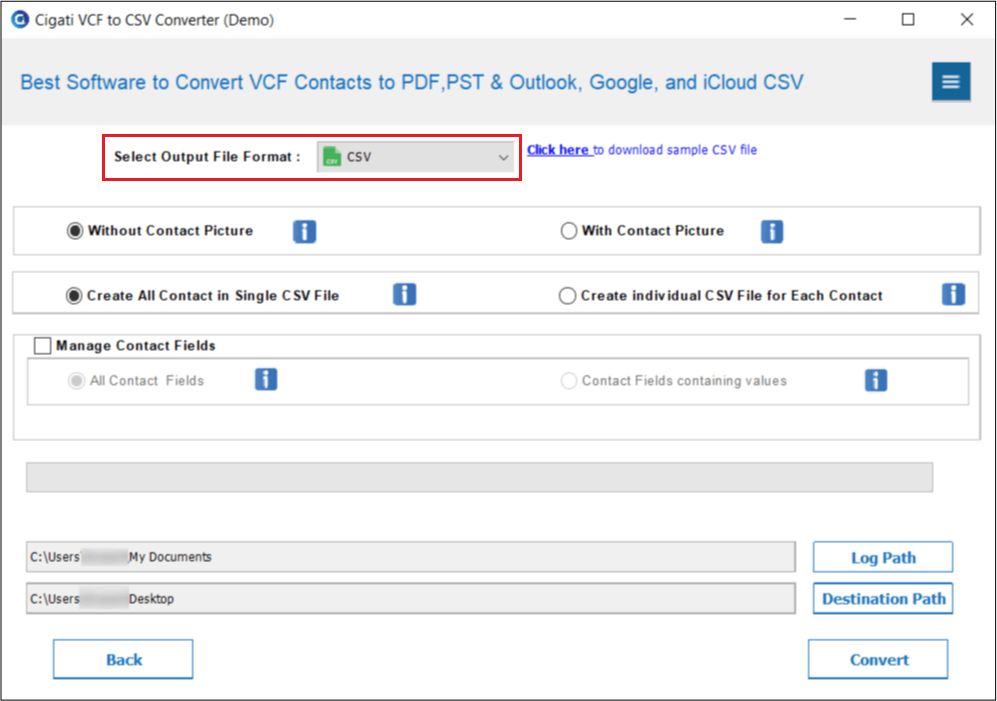Click the Cigati app logo in title bar

20,20
